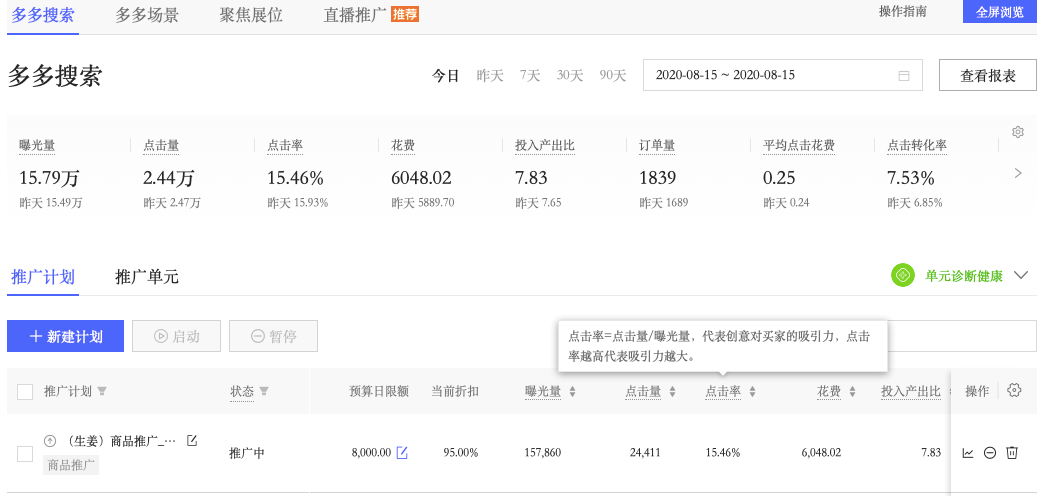Open table column settings gear icon
The image size is (1060, 496).
pyautogui.click(x=1013, y=390)
